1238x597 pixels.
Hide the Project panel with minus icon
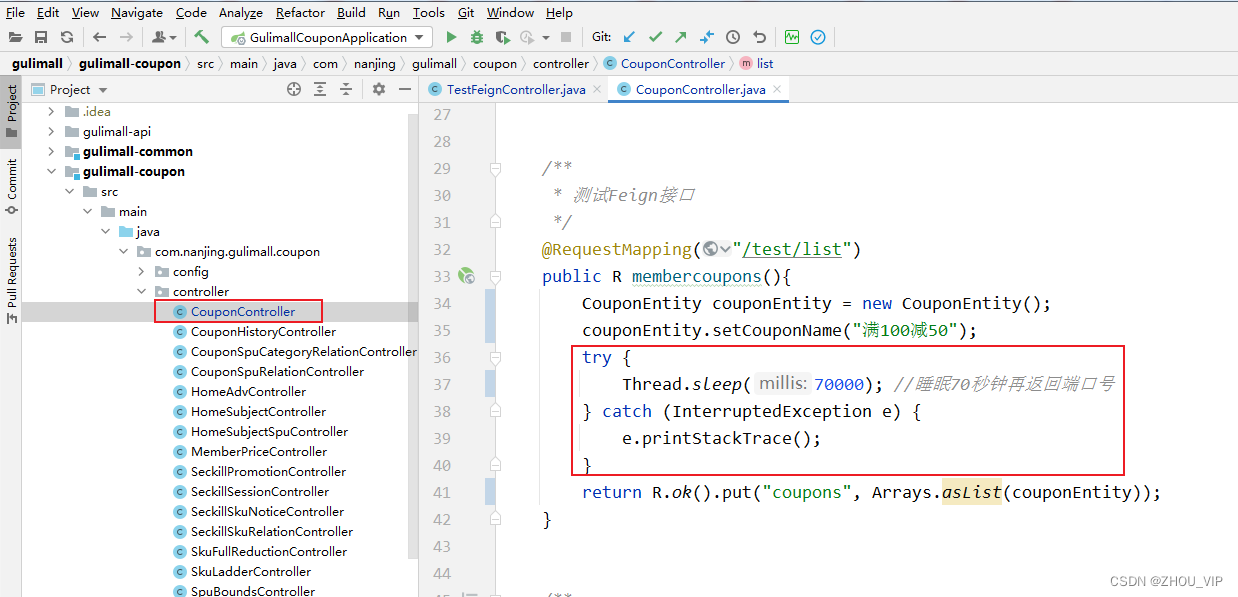(405, 89)
